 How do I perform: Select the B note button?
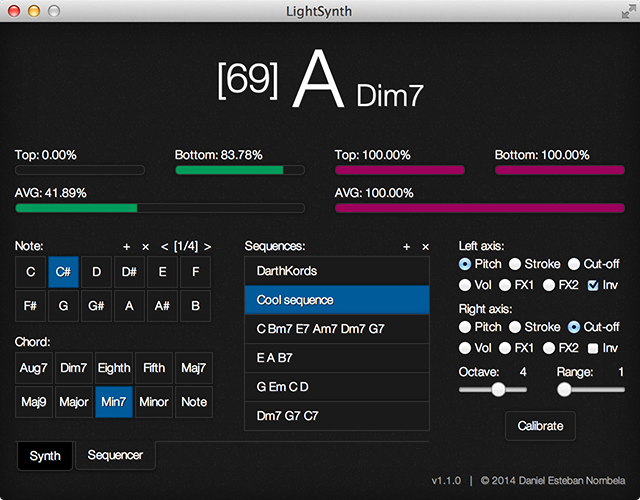coord(196,306)
